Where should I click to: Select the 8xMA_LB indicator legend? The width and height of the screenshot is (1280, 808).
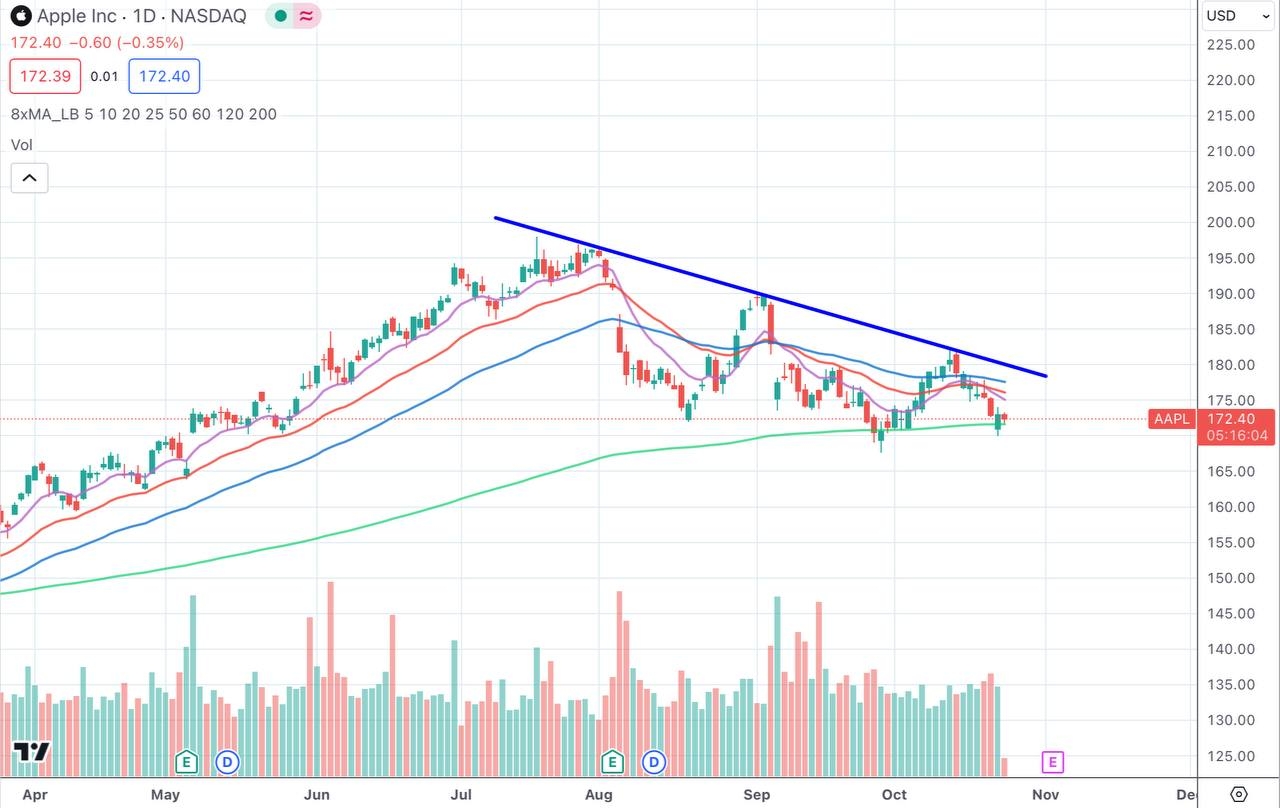point(144,114)
